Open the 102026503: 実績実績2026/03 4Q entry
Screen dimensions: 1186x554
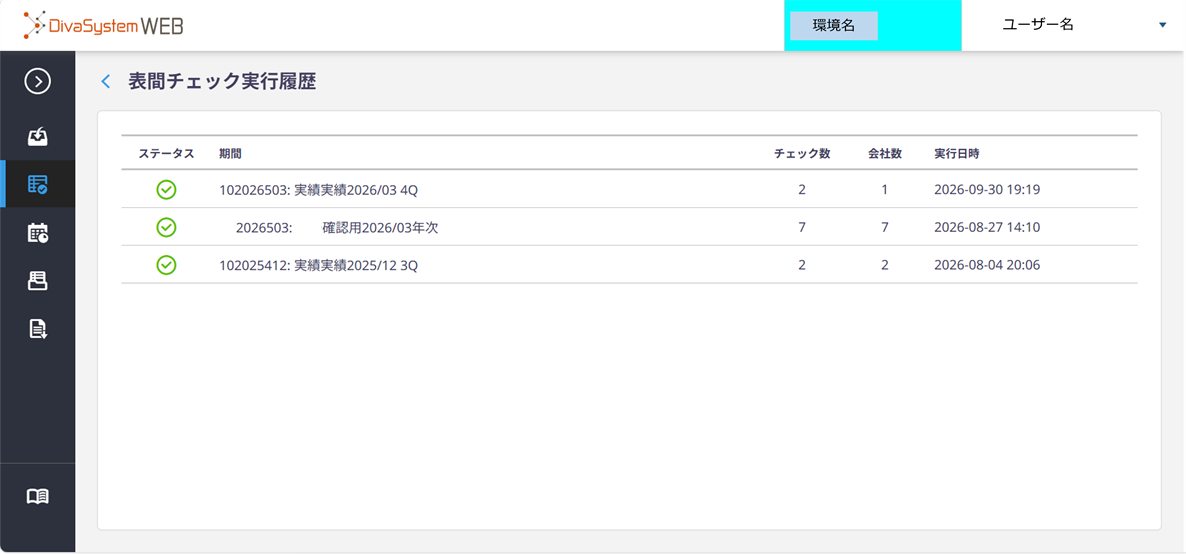[x=318, y=190]
